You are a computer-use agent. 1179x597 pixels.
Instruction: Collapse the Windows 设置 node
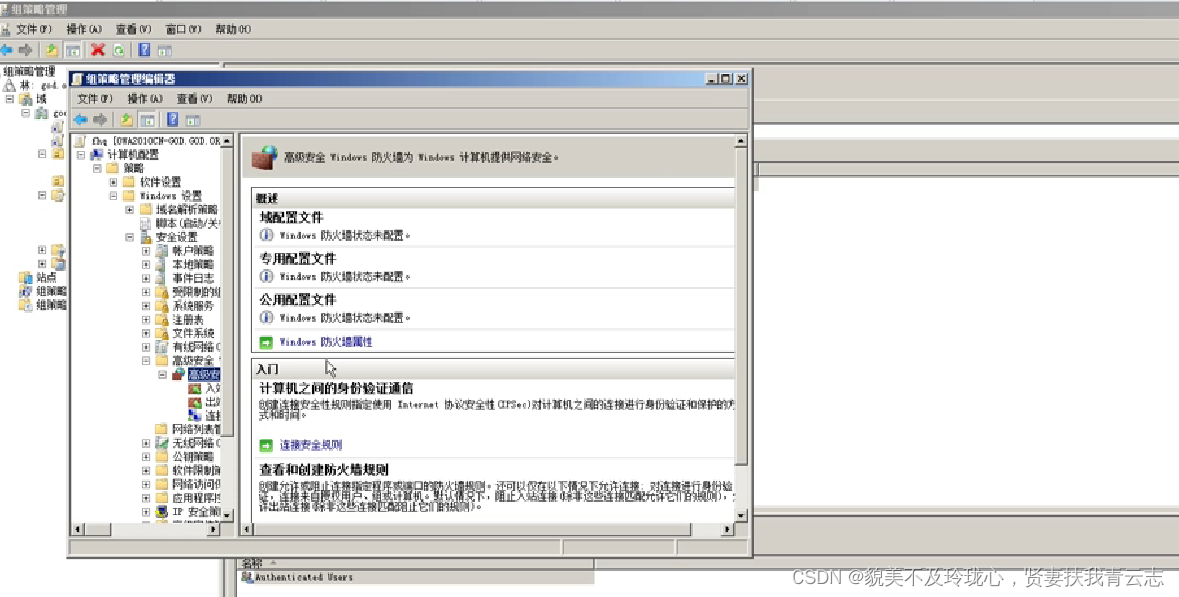(114, 195)
